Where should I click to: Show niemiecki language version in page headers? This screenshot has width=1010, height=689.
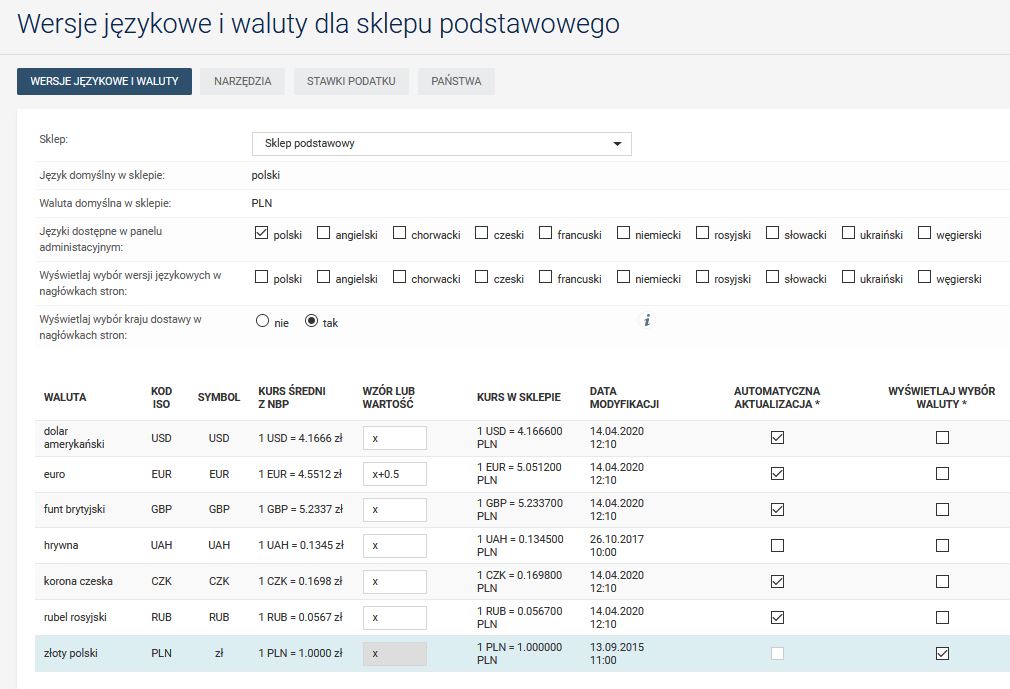[x=624, y=278]
